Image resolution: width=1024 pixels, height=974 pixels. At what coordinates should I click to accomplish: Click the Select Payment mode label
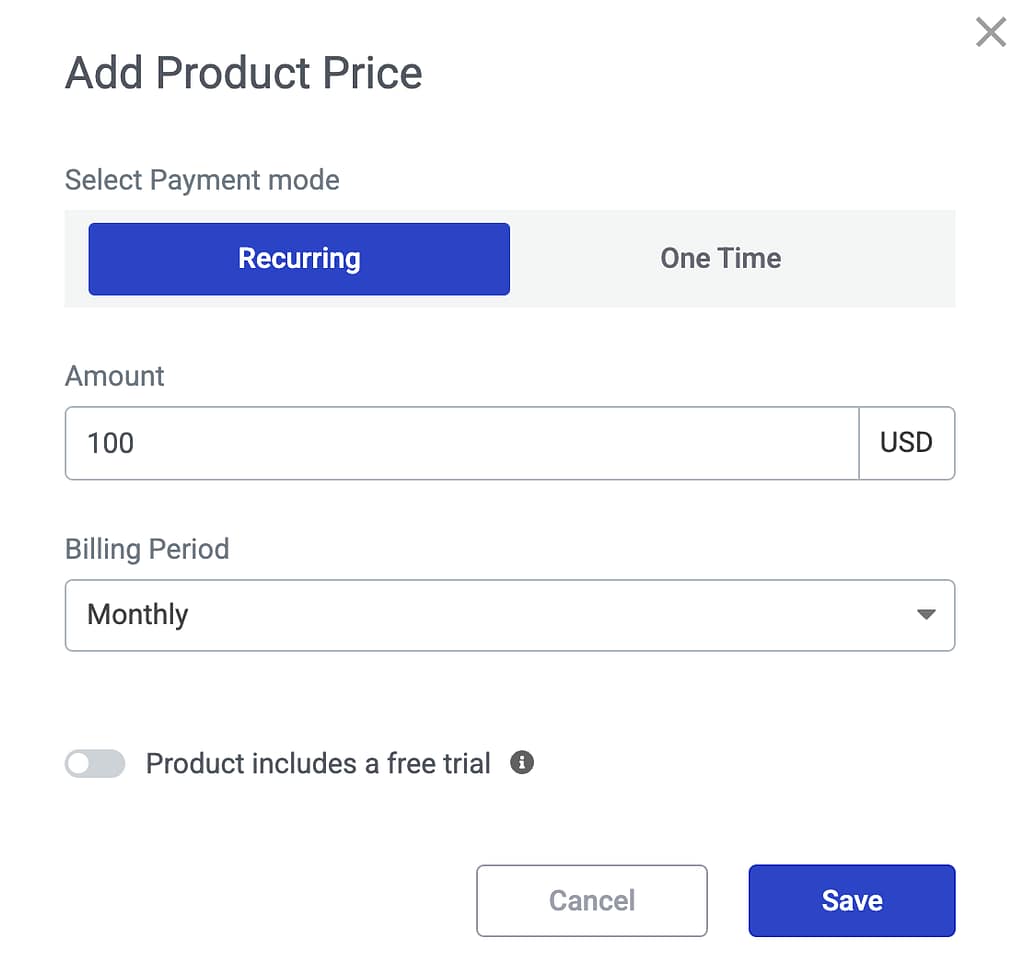coord(202,180)
